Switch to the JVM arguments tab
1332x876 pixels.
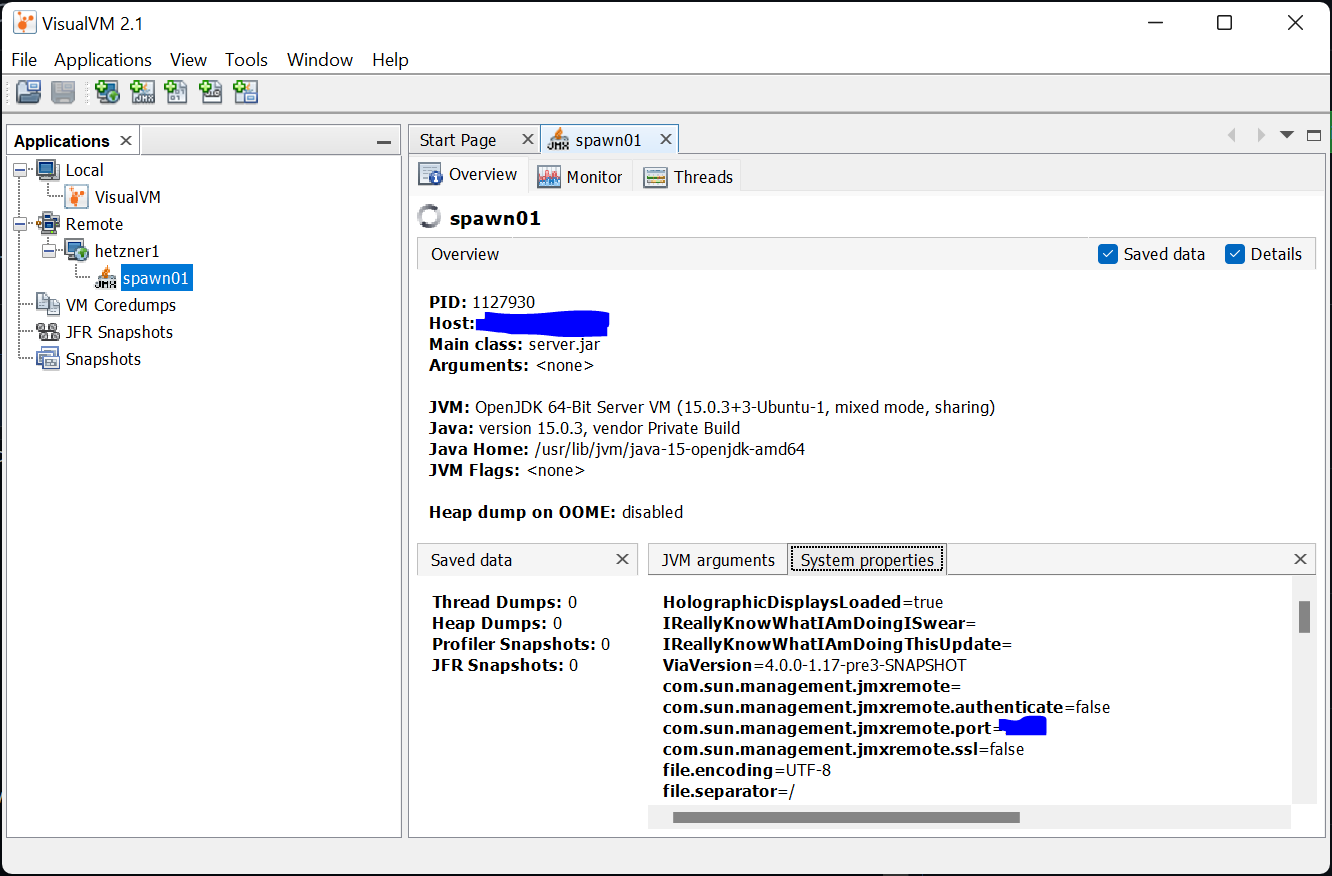pos(718,560)
